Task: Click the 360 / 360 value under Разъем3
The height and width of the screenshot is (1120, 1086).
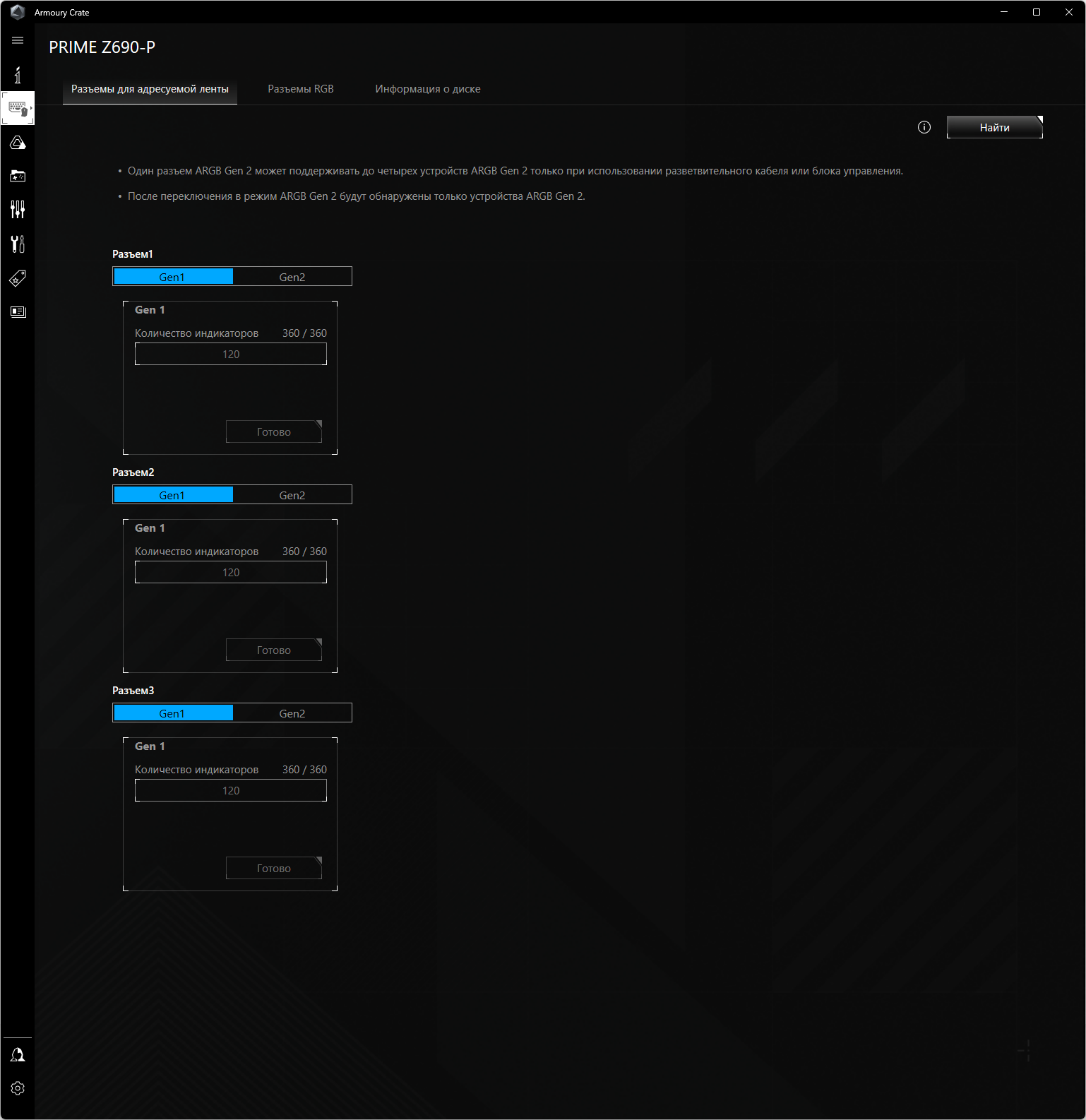Action: click(304, 770)
